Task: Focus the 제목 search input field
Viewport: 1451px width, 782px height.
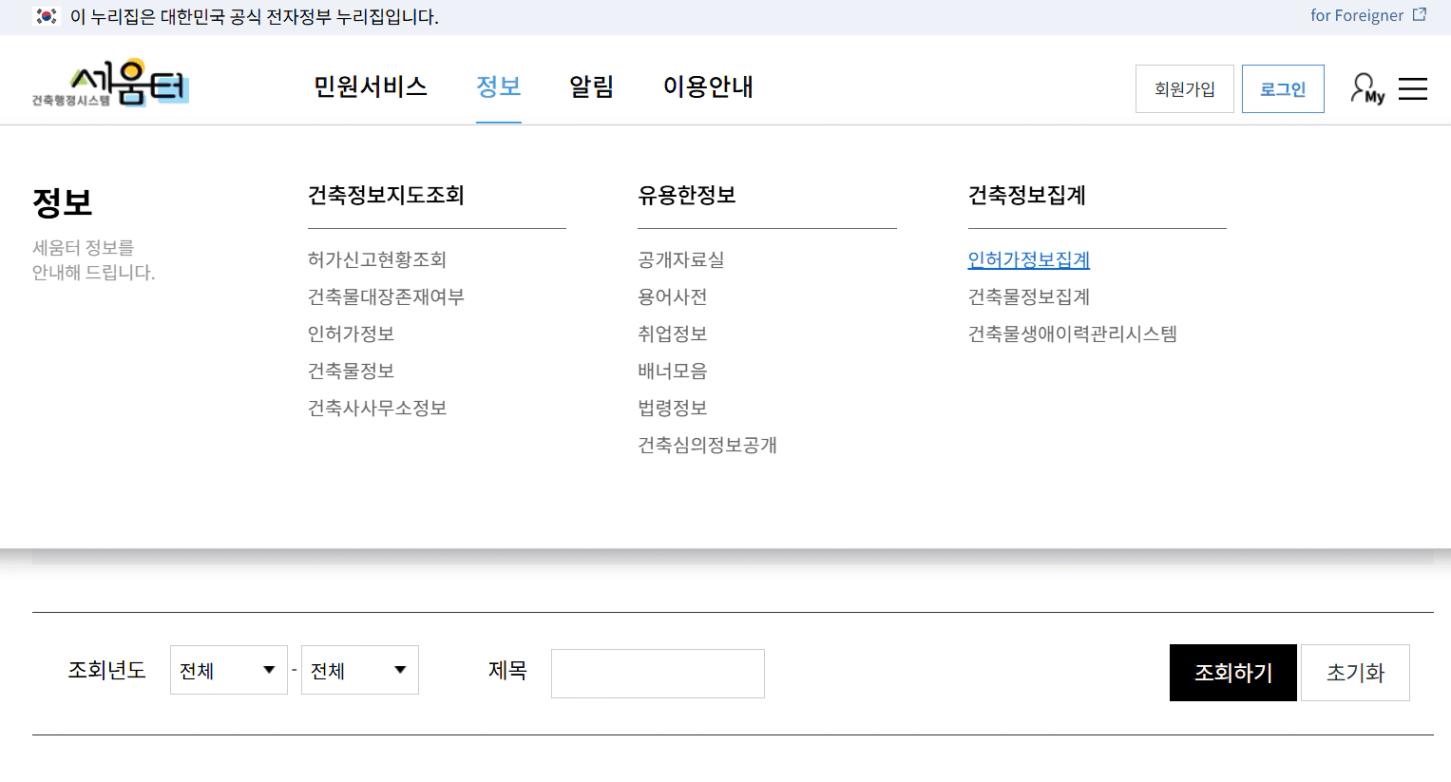Action: pyautogui.click(x=658, y=673)
